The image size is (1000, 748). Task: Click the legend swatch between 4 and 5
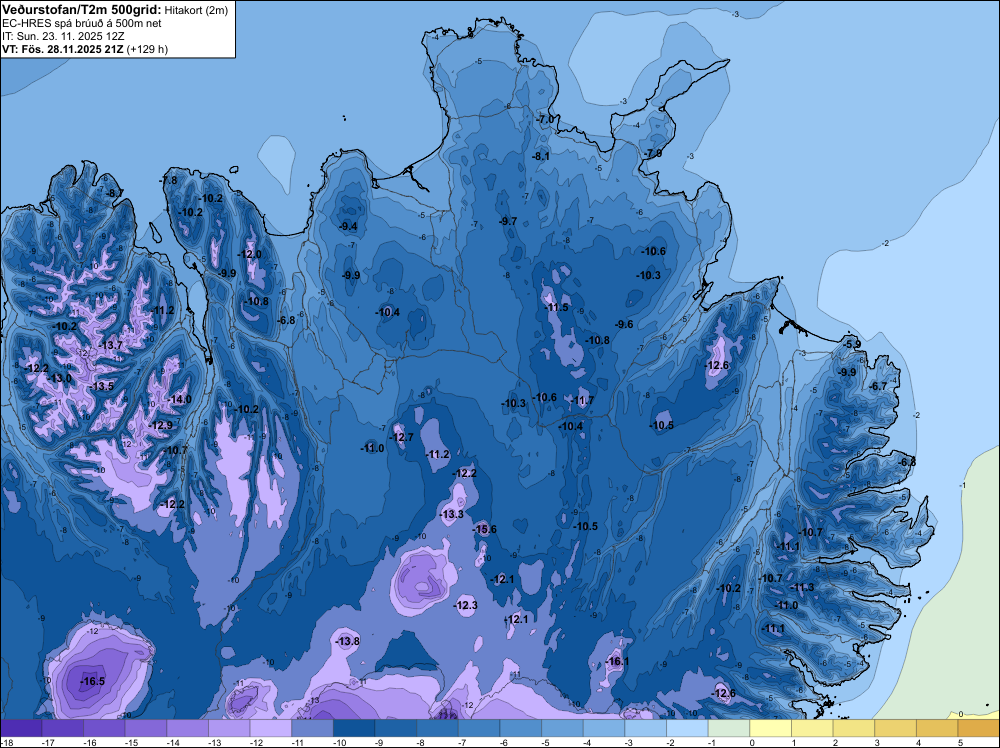click(938, 728)
